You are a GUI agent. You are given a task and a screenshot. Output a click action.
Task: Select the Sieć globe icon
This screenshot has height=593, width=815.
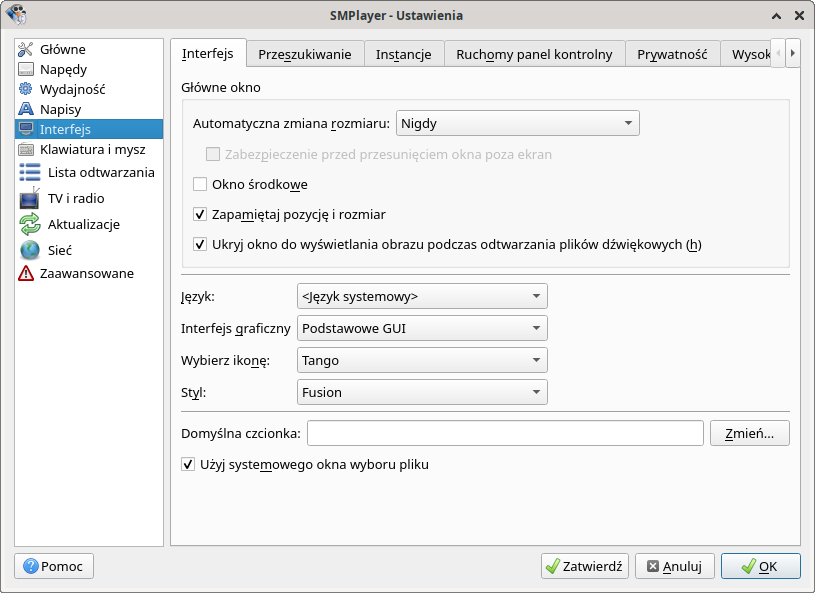pyautogui.click(x=30, y=250)
